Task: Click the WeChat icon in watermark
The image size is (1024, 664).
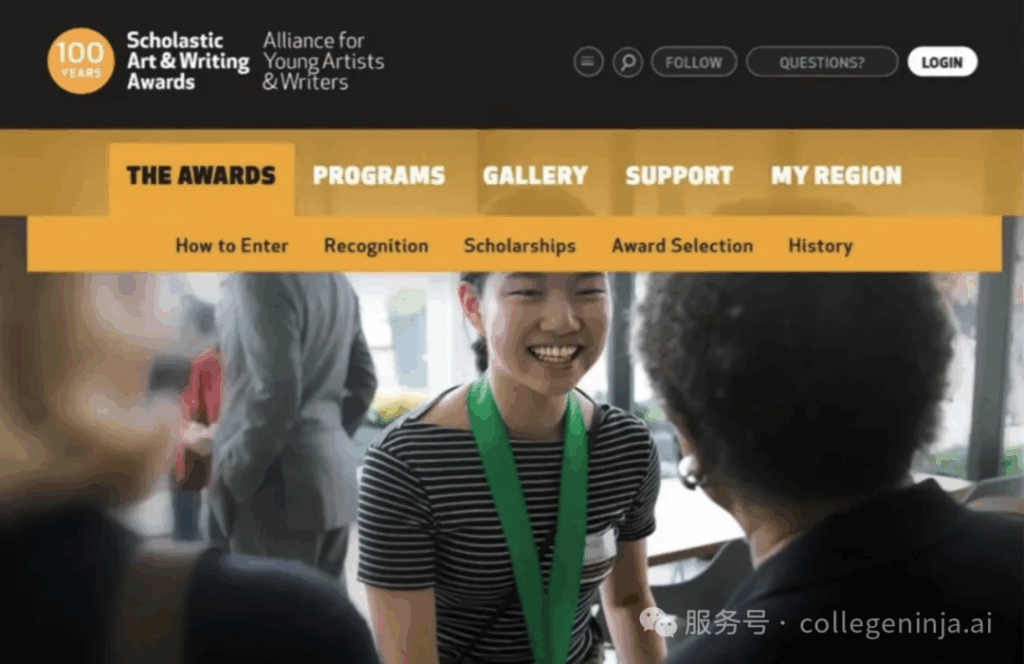Action: tap(658, 622)
